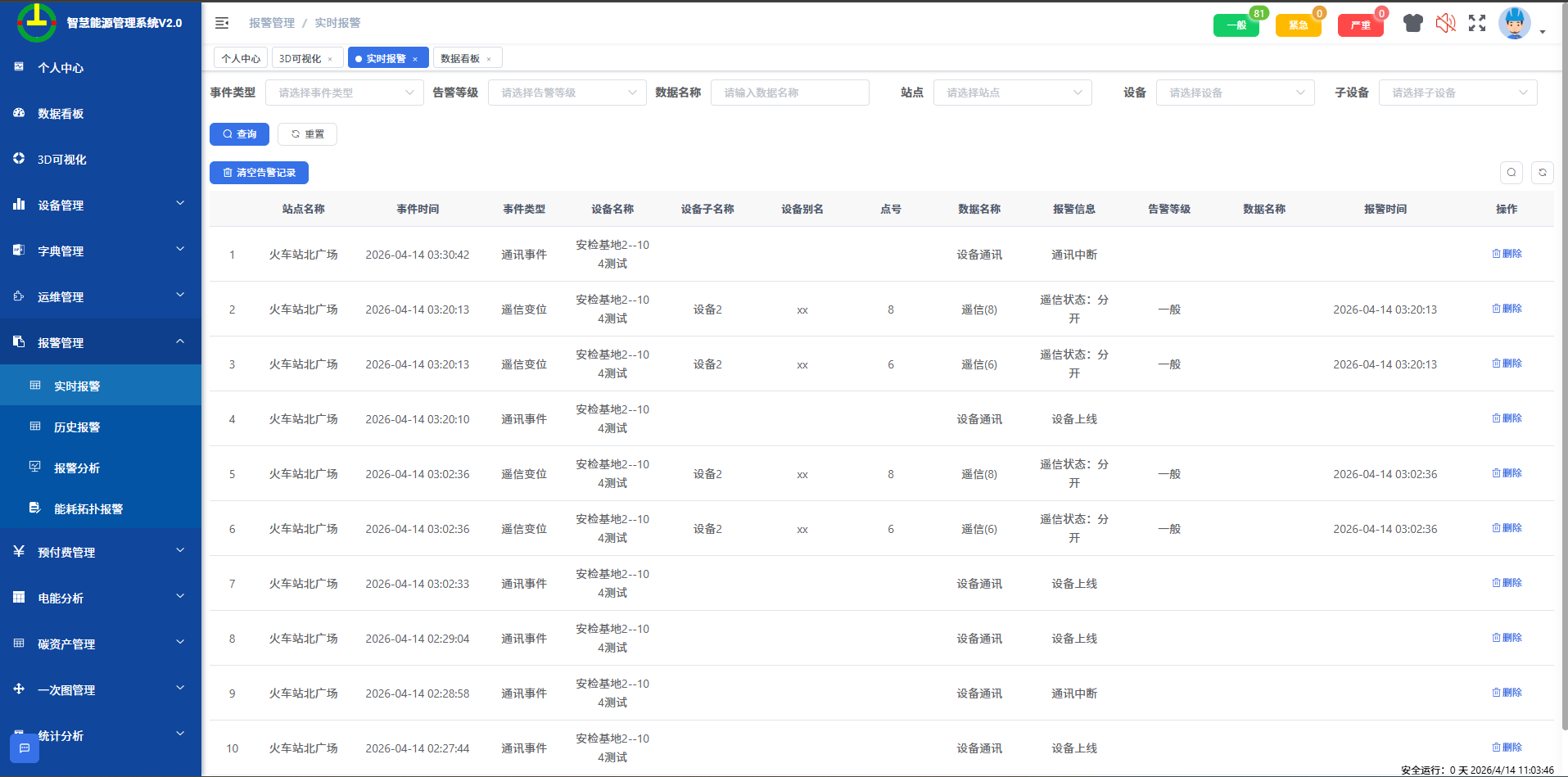Click the user avatar in the header

pos(1514,24)
